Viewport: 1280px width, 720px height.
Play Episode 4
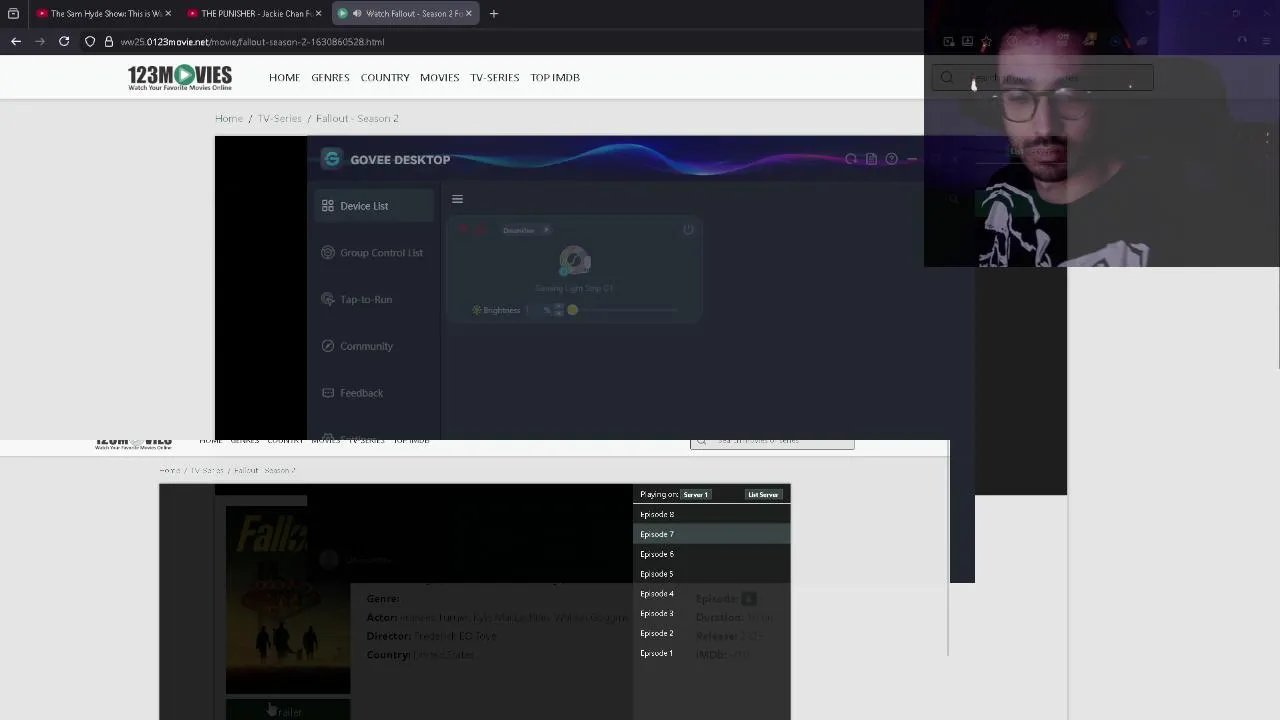(711, 594)
